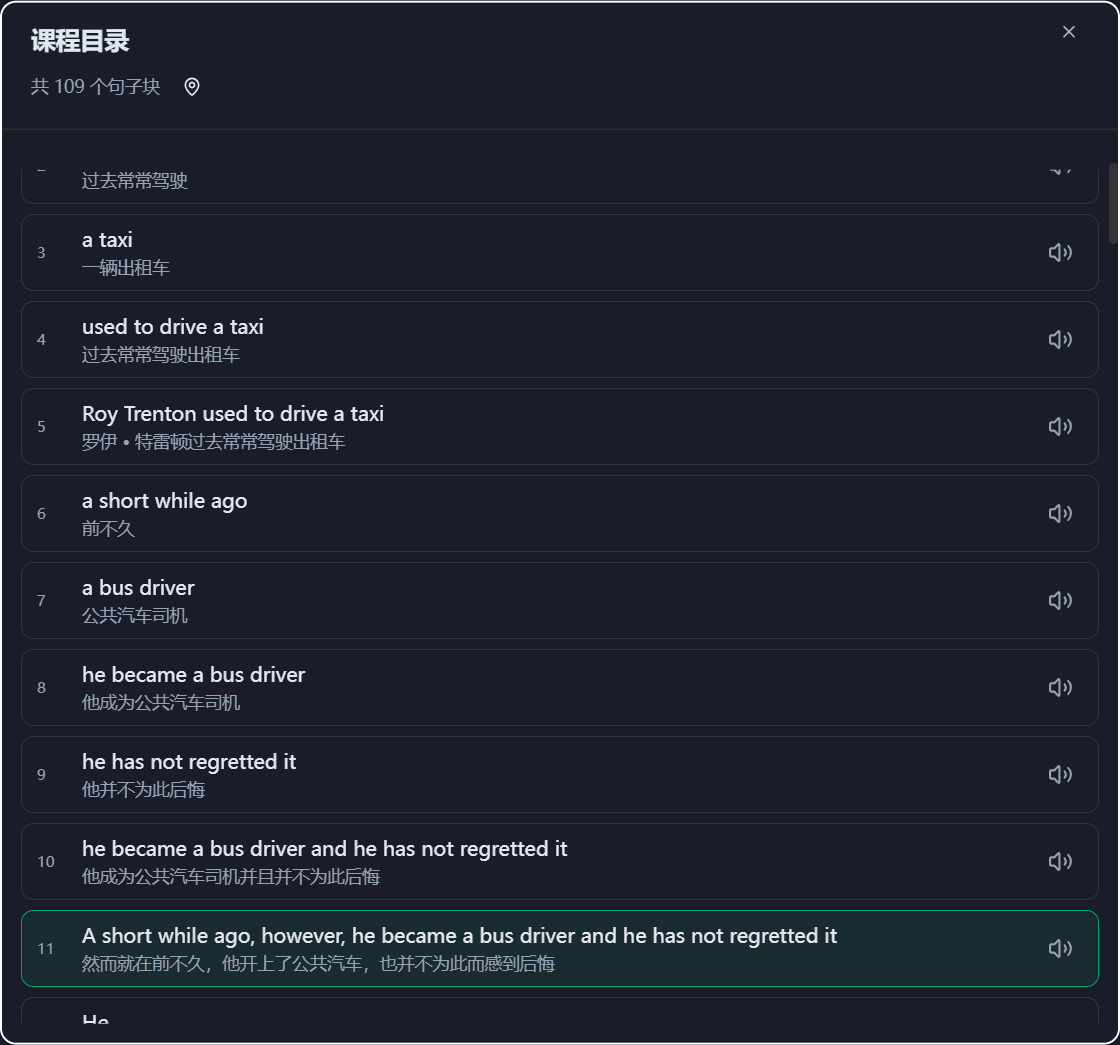Play audio for highlighted sentence 11
1120x1045 pixels.
[x=1060, y=949]
